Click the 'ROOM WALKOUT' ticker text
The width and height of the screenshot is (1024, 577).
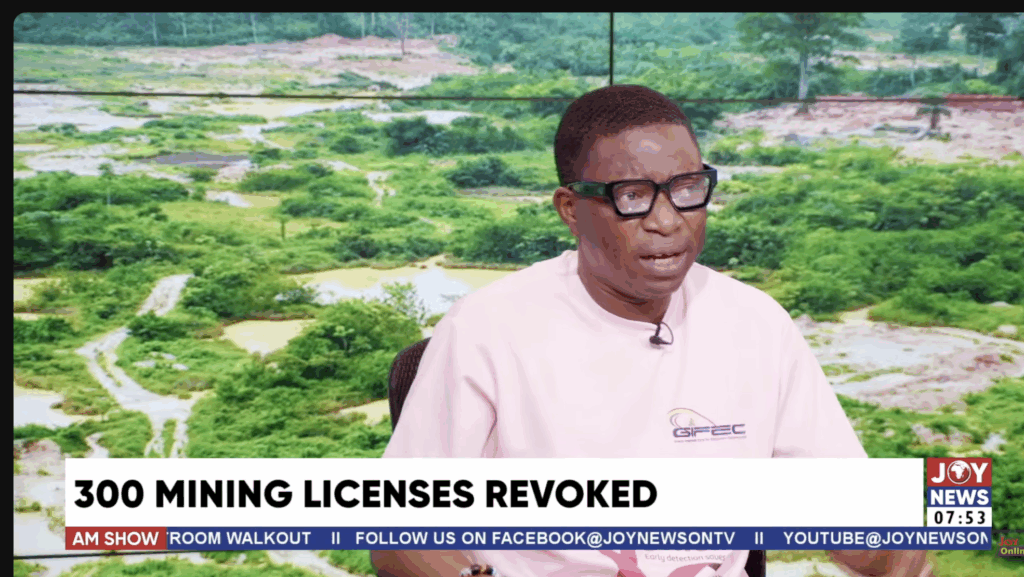point(240,539)
